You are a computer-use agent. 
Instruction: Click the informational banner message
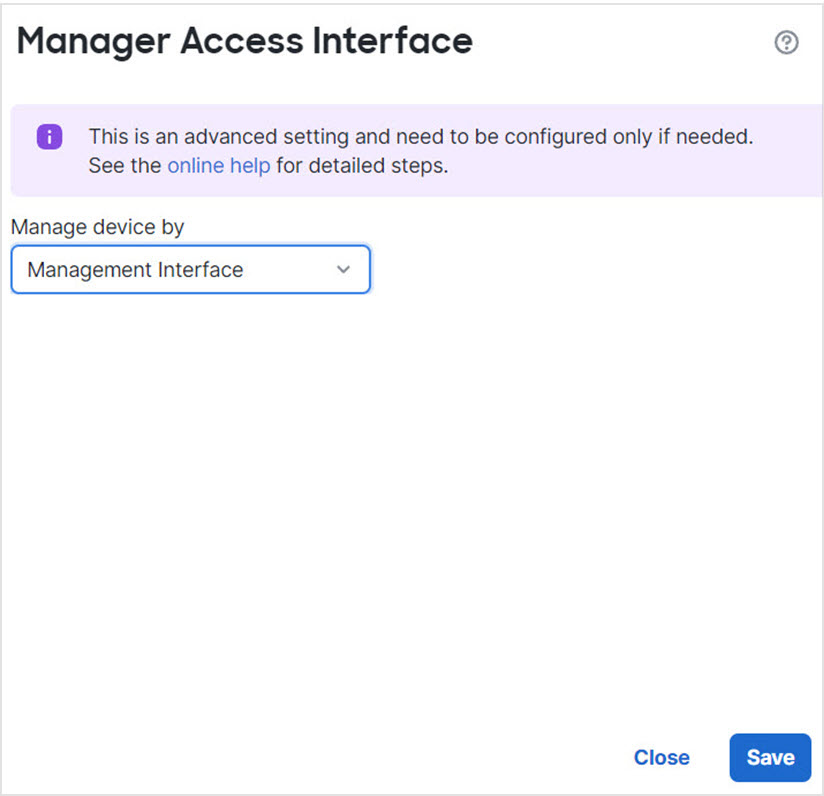coord(420,150)
